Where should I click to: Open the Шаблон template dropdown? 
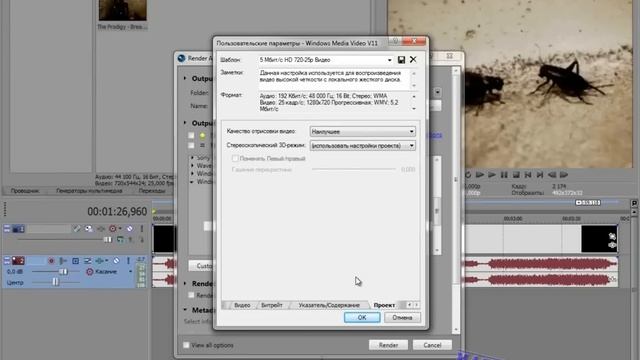[389, 60]
